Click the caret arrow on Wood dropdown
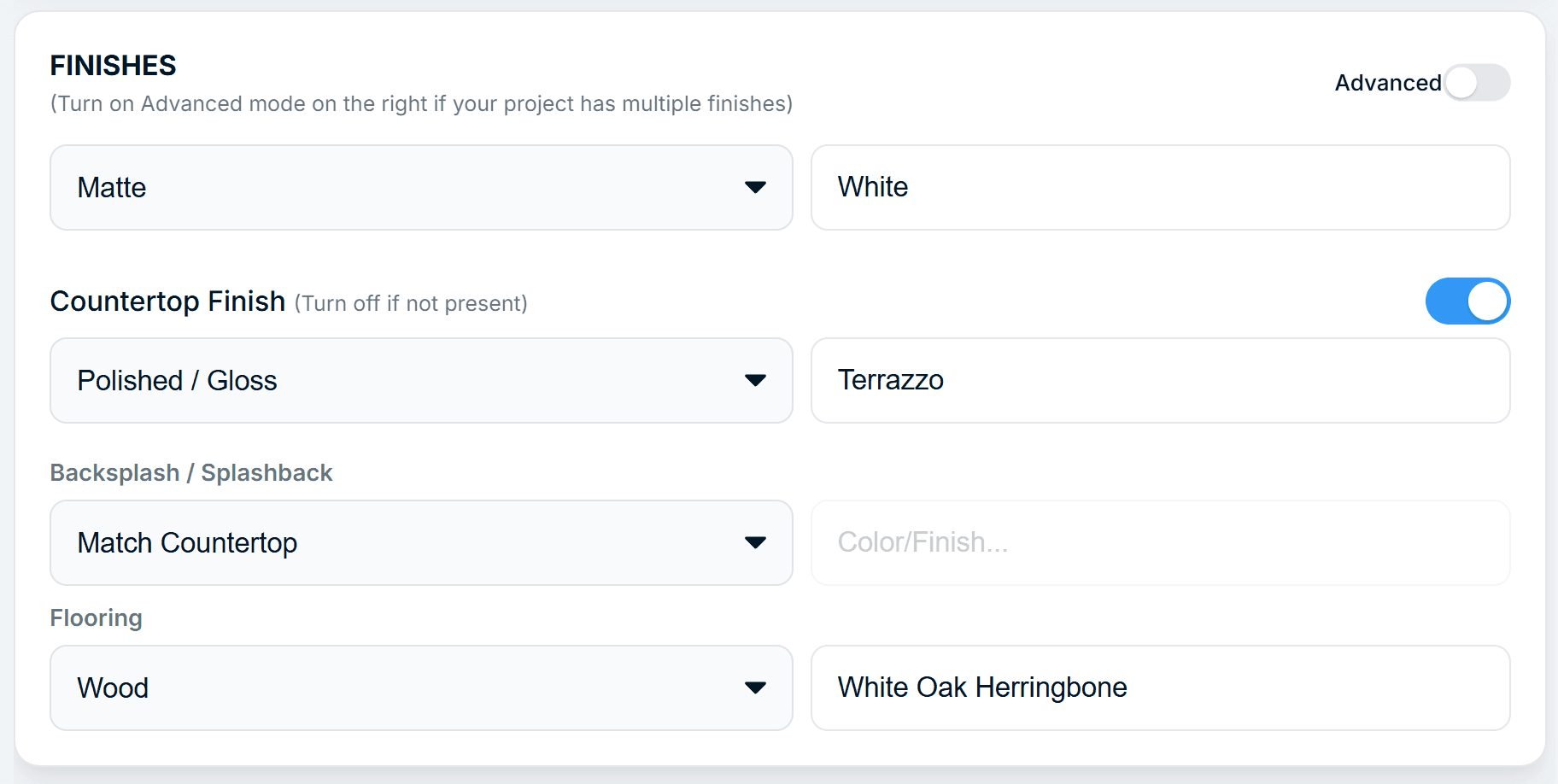Screen dimensions: 1558x784 pyautogui.click(x=755, y=688)
